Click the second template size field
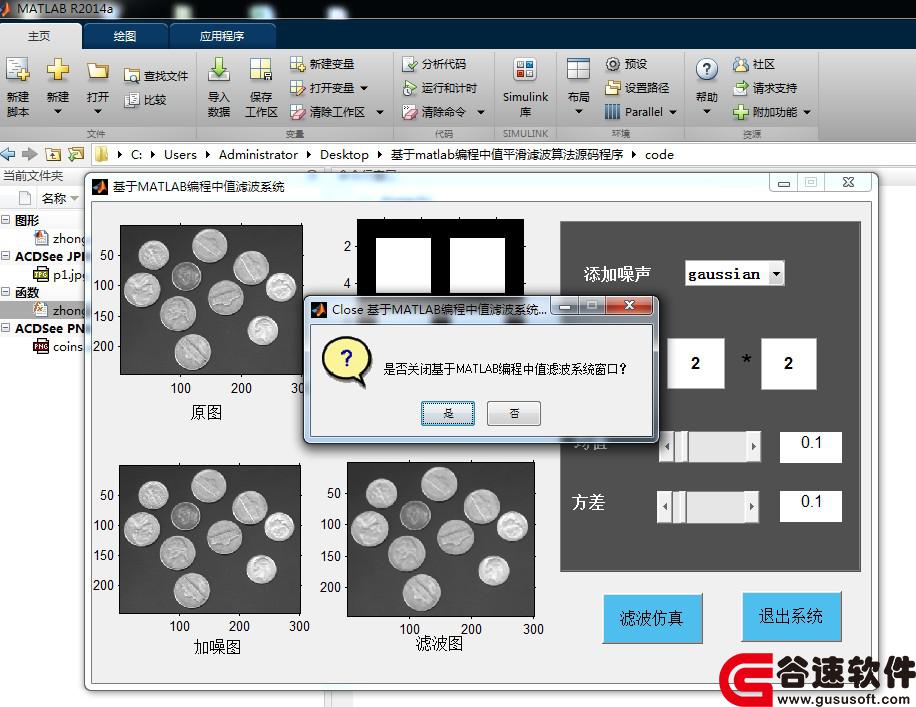The width and height of the screenshot is (916, 707). point(789,363)
